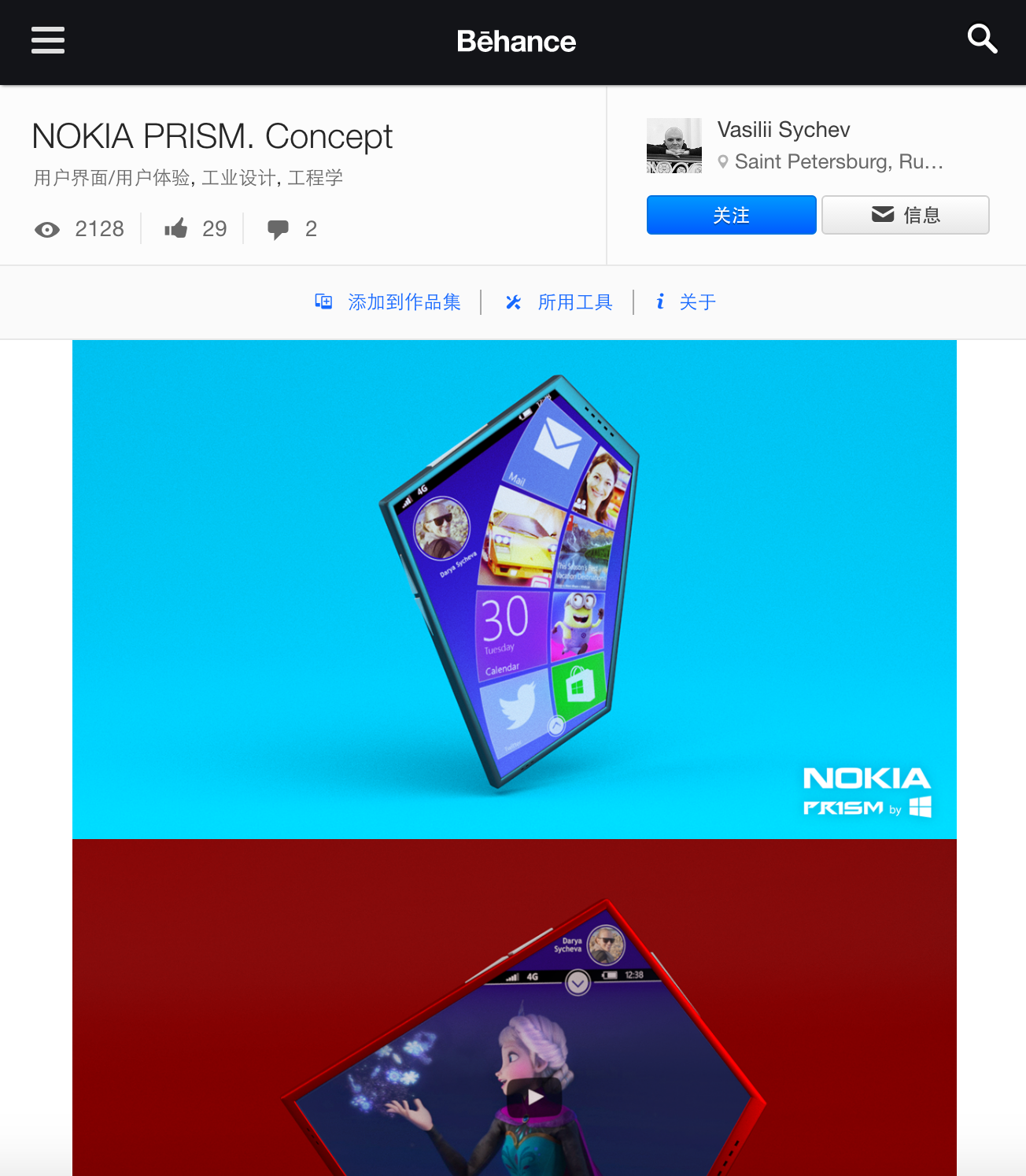Send a message with 信息 button

(906, 215)
